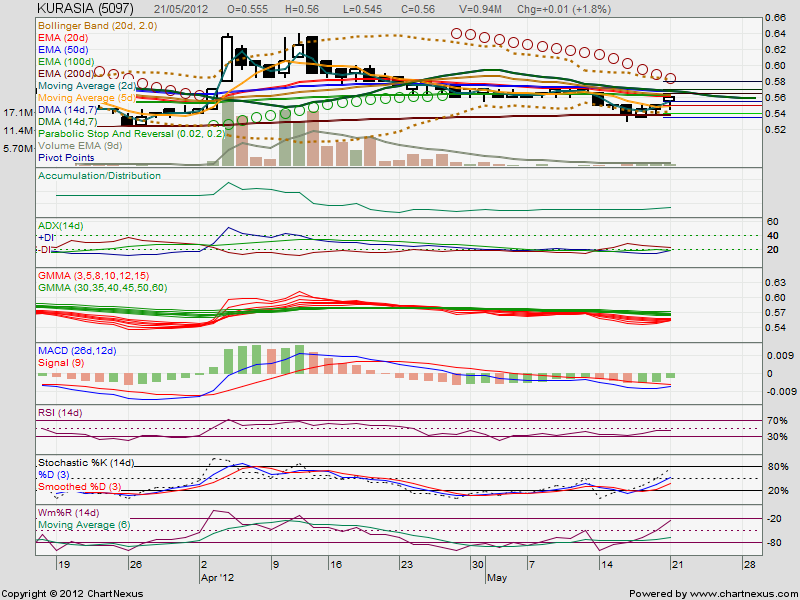Click the RSI (14d) indicator label
Screen dimensions: 800x600
(62, 412)
